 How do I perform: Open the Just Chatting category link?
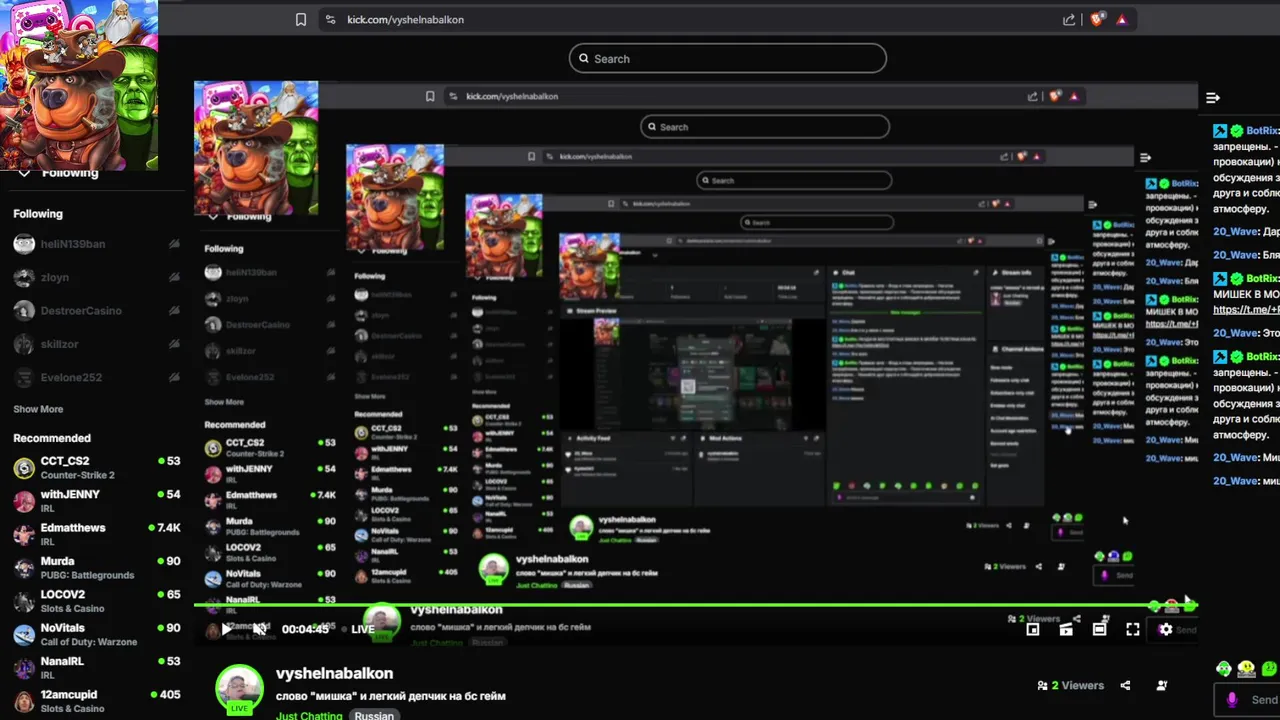click(309, 715)
